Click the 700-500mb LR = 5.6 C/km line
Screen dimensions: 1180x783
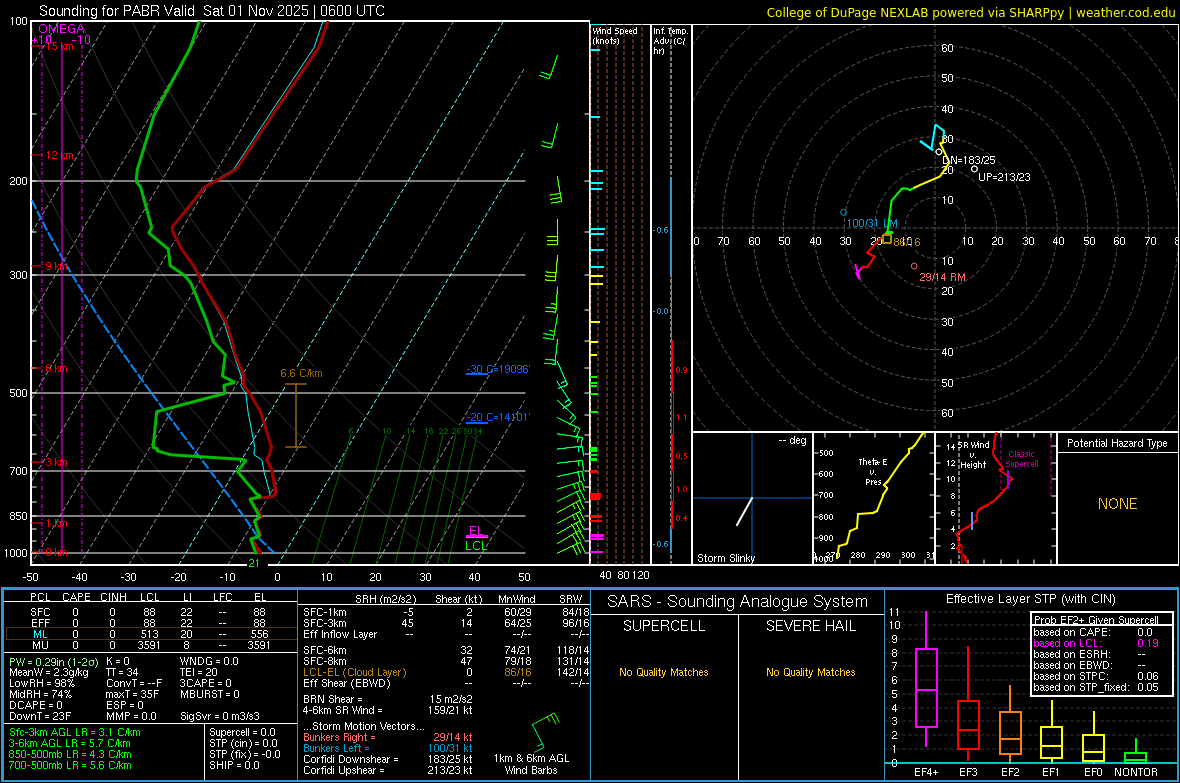(x=70, y=765)
